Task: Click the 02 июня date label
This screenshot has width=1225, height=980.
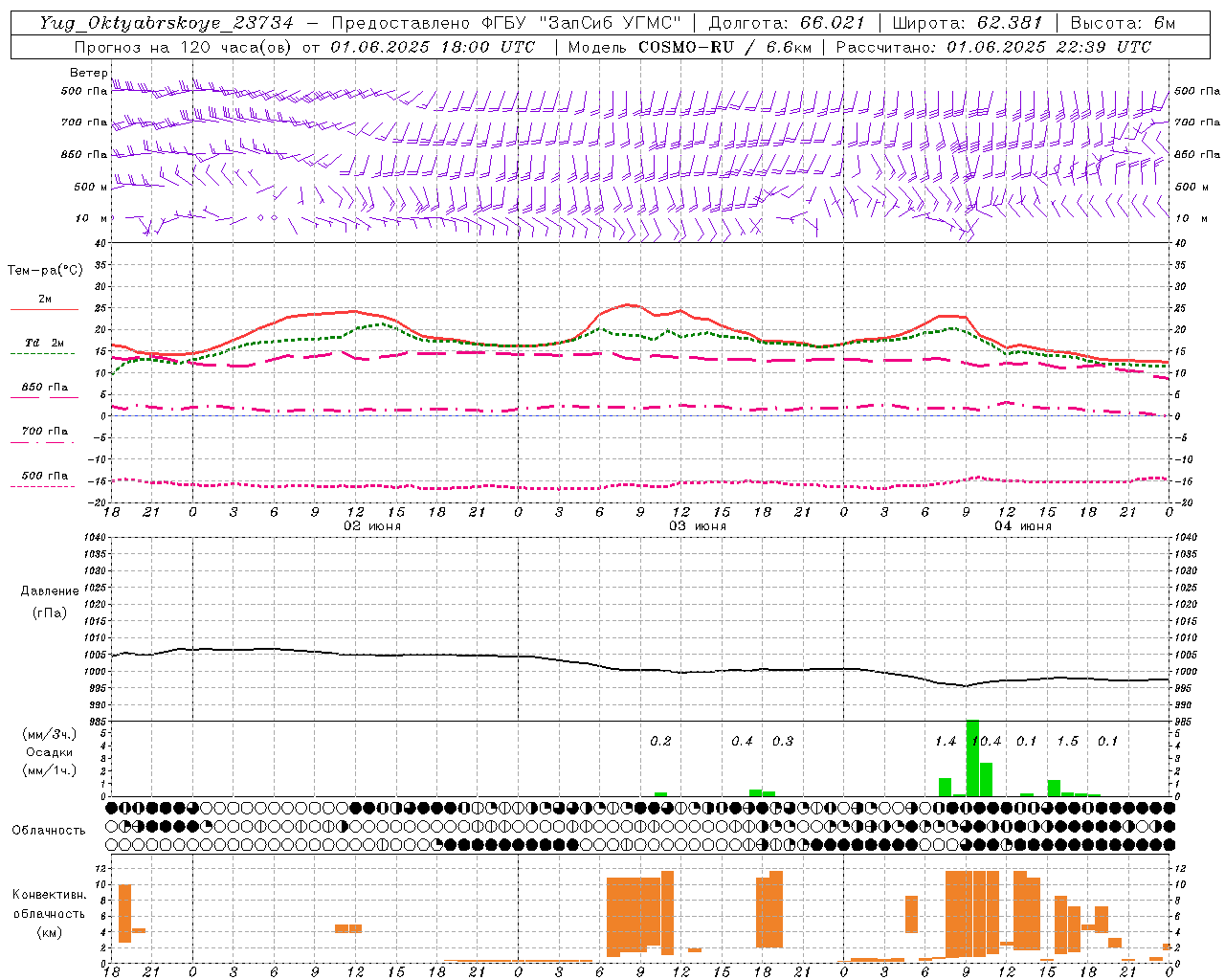Action: [372, 526]
